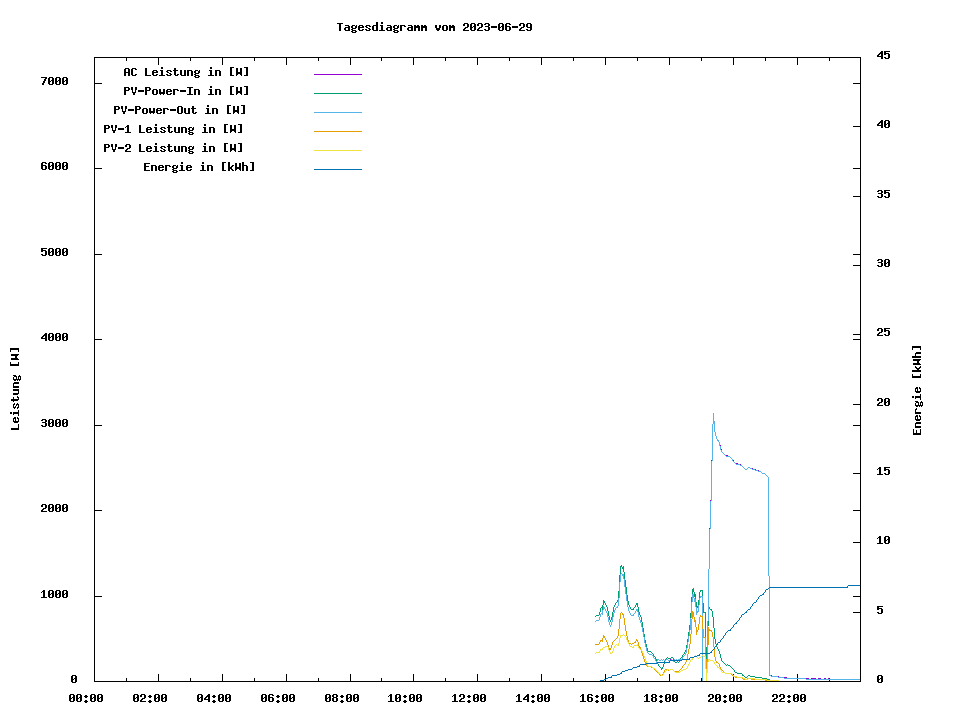
Task: Click the 20:00 time axis tick label
Action: coord(724,698)
